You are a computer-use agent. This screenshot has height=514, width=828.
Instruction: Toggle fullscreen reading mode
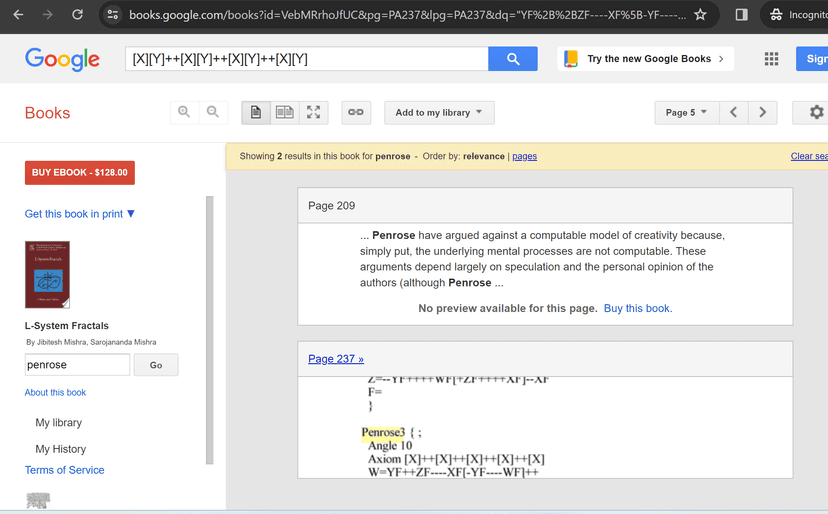314,113
